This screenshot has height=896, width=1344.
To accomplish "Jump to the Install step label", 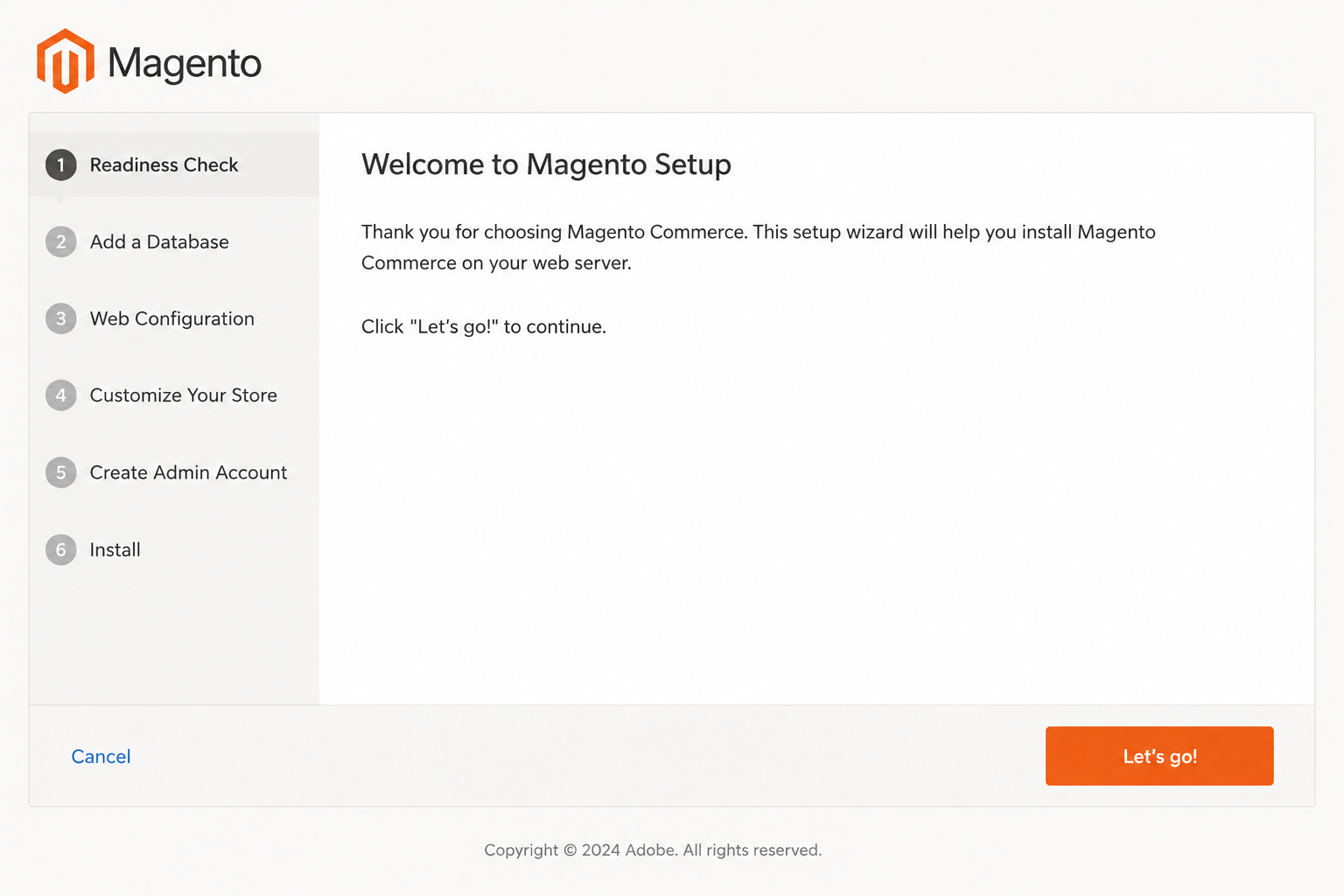I will [115, 549].
